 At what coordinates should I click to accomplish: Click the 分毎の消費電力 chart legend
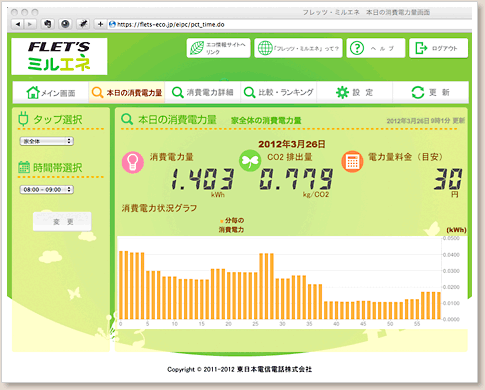pos(232,225)
